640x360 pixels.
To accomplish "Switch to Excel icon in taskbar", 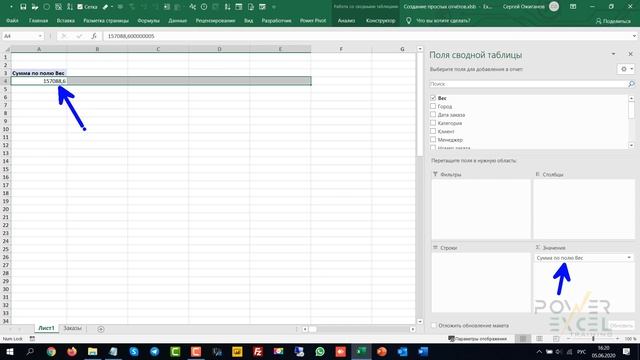I will point(361,351).
